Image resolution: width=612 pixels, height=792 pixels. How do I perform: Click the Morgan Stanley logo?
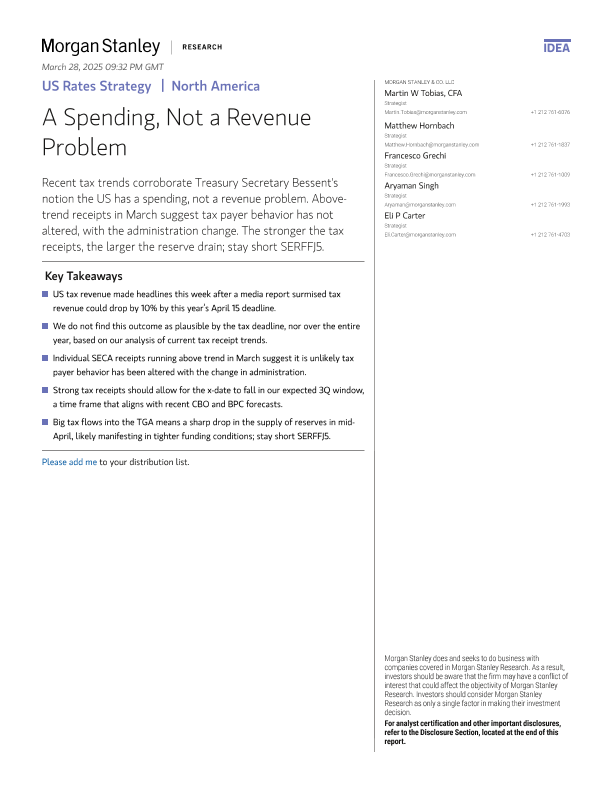tap(100, 46)
